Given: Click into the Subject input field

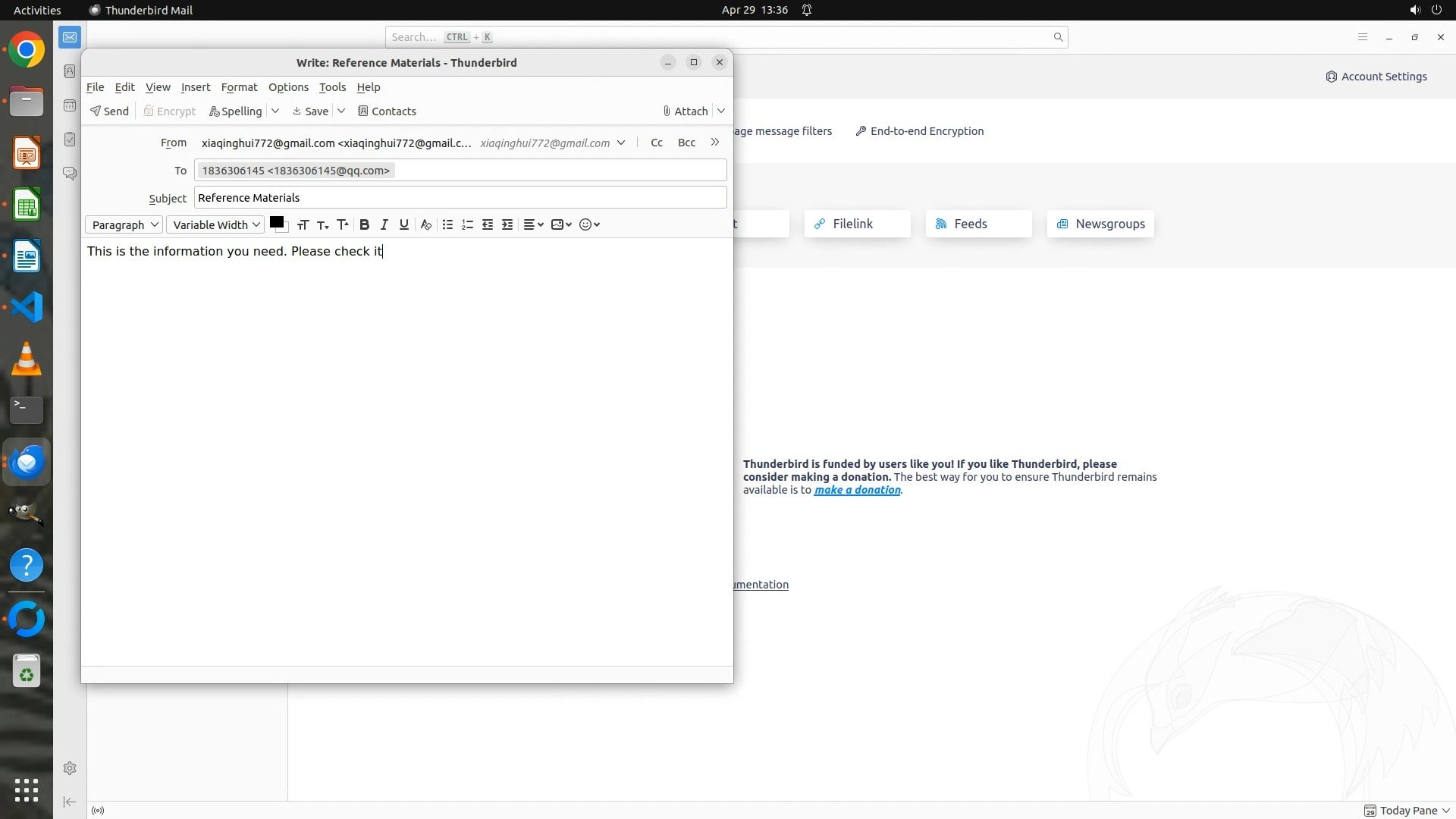Looking at the screenshot, I should coord(460,198).
